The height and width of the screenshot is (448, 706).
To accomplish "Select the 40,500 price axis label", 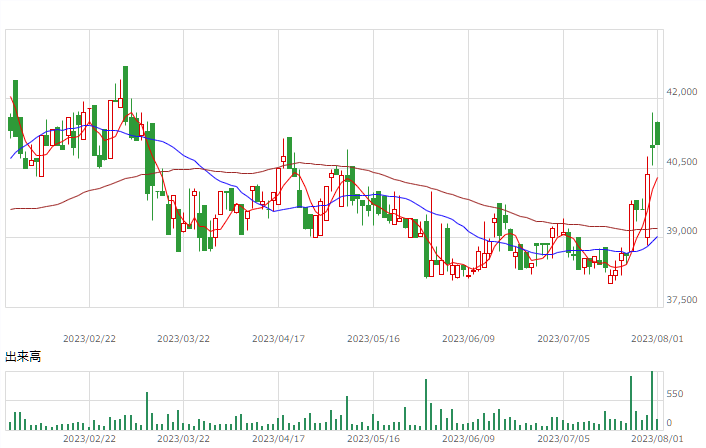I will (682, 162).
